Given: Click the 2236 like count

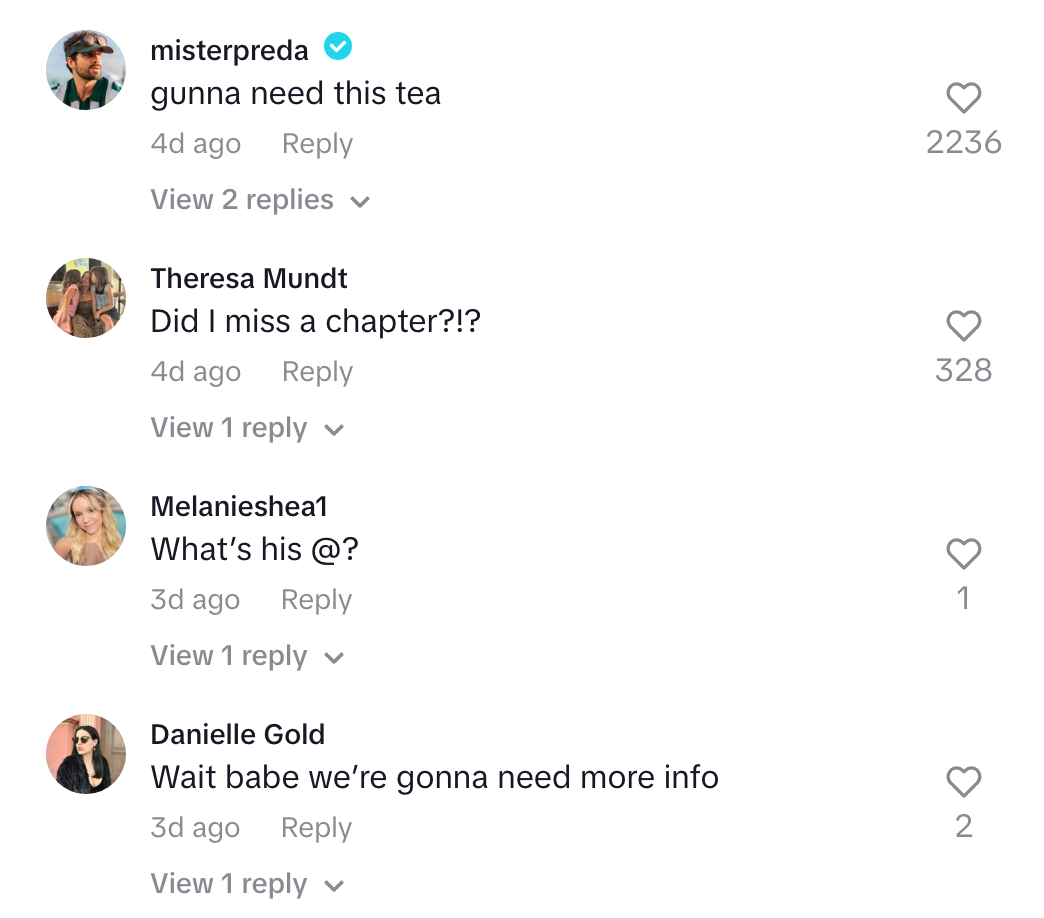Looking at the screenshot, I should pos(963,142).
